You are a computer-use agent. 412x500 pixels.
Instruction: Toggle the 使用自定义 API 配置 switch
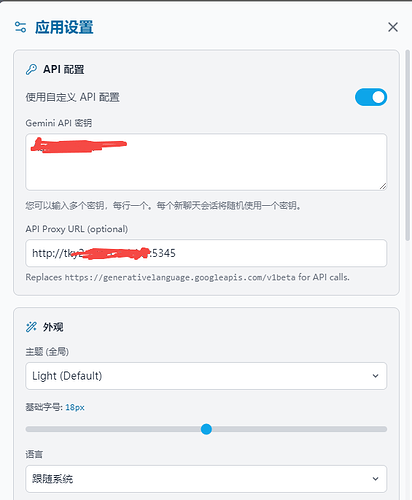[x=371, y=97]
